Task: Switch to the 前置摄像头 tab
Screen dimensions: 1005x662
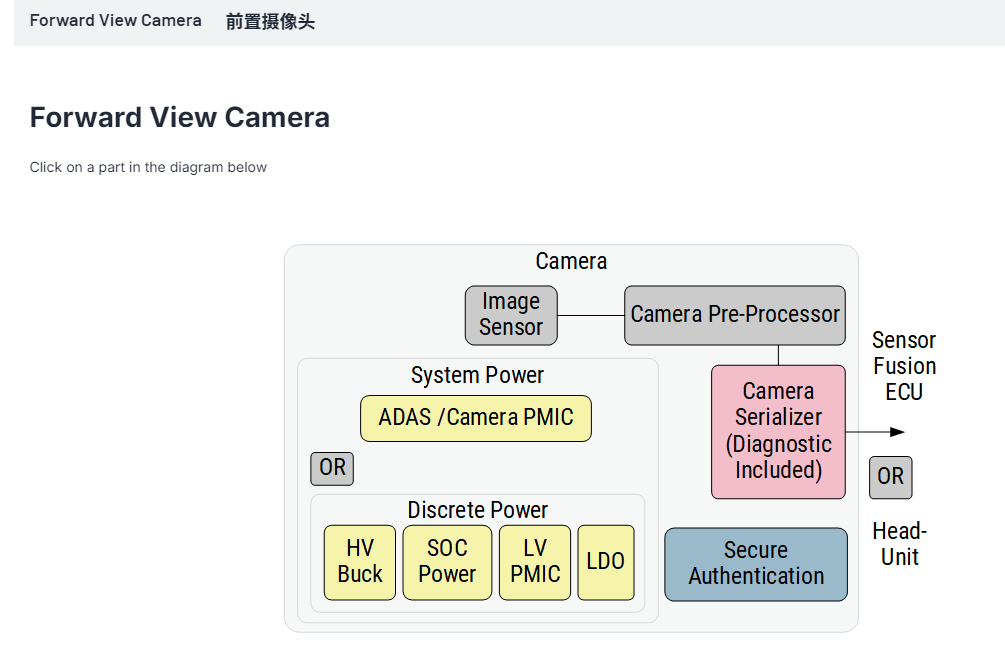Action: (x=270, y=21)
